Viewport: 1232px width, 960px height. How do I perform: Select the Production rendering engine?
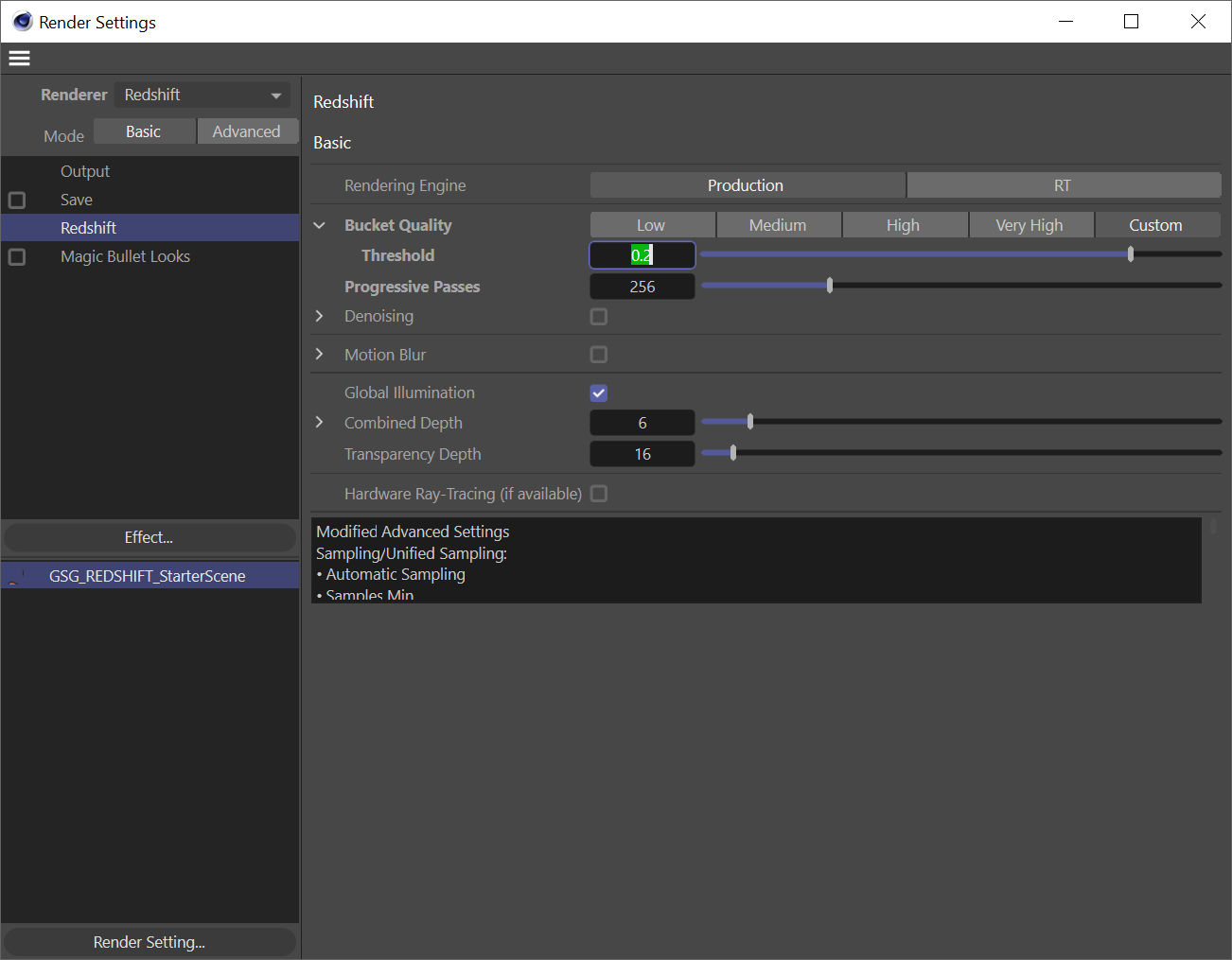click(748, 185)
